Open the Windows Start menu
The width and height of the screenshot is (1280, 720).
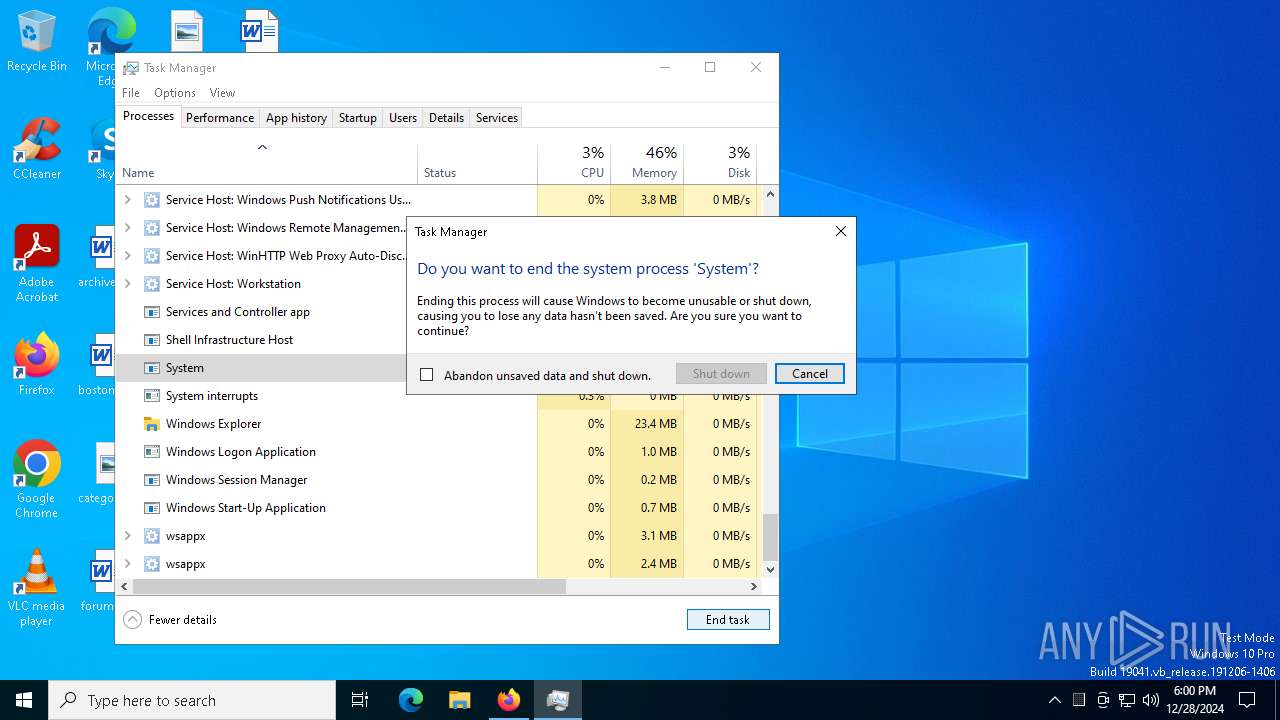[x=24, y=700]
